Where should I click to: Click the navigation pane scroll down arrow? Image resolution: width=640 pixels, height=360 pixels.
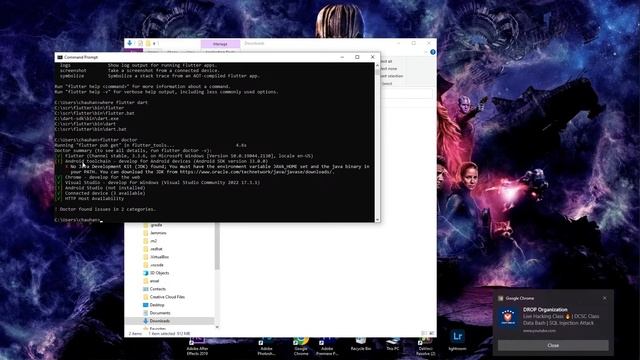coord(217,327)
